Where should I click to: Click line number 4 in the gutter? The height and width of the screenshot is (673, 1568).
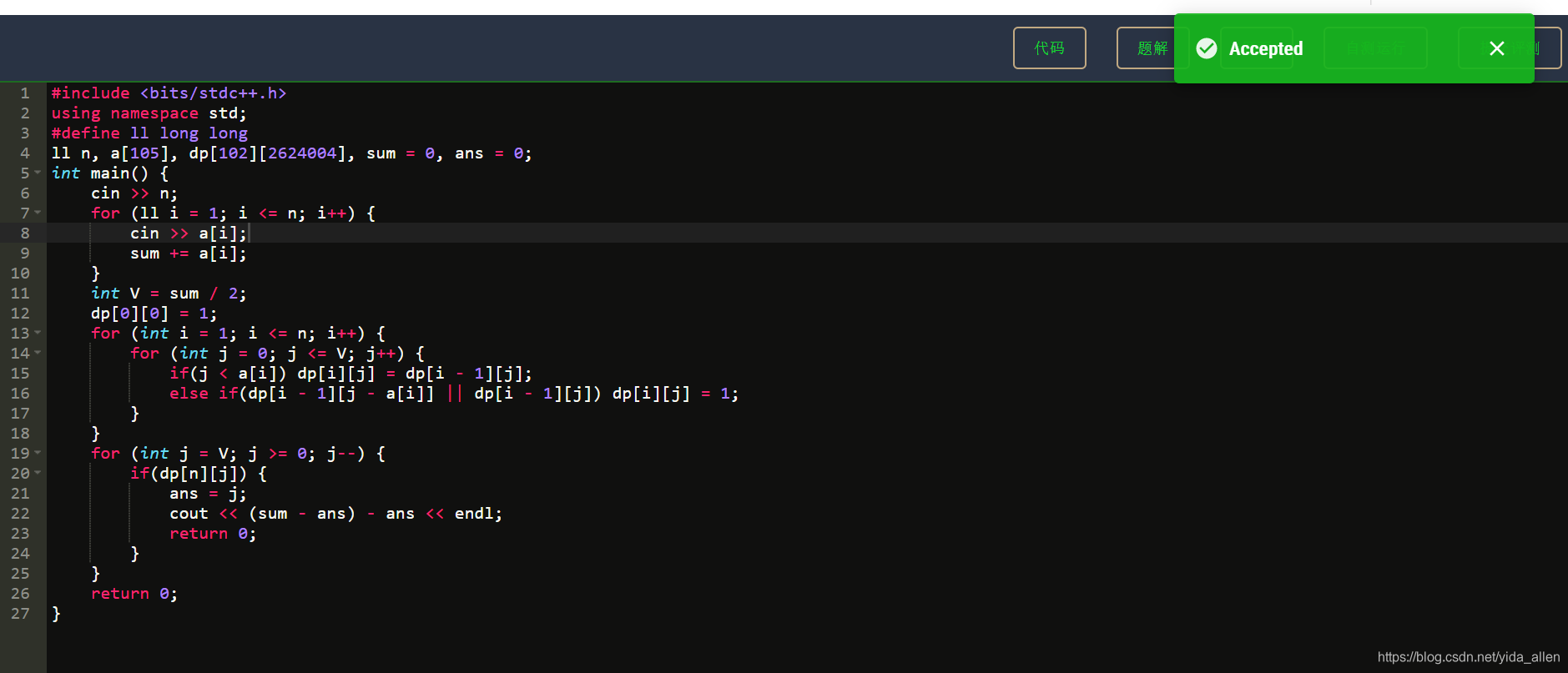25,153
